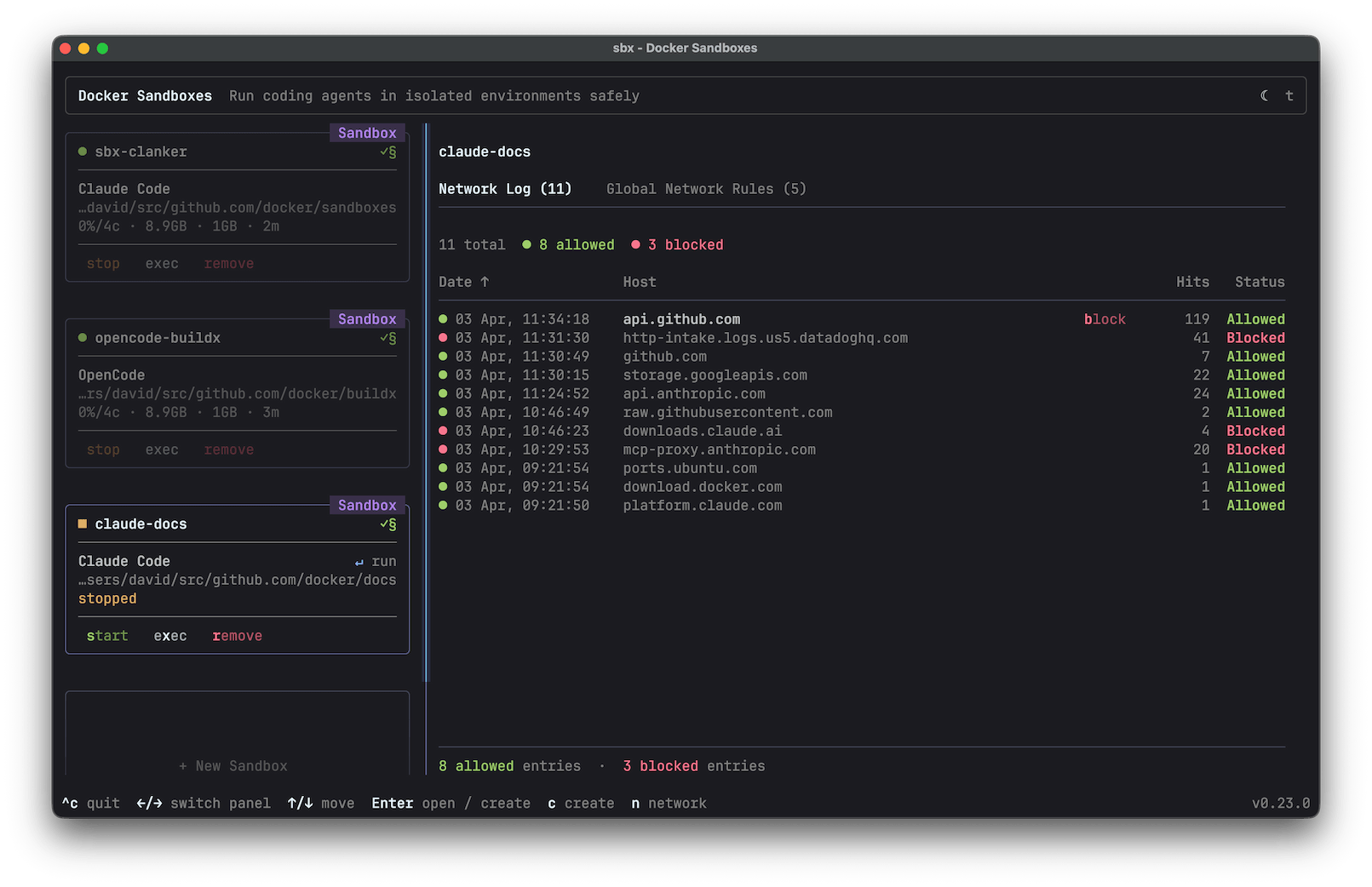Click the orange status dot beside claude-docs
Viewport: 1372px width, 887px height.
point(82,524)
